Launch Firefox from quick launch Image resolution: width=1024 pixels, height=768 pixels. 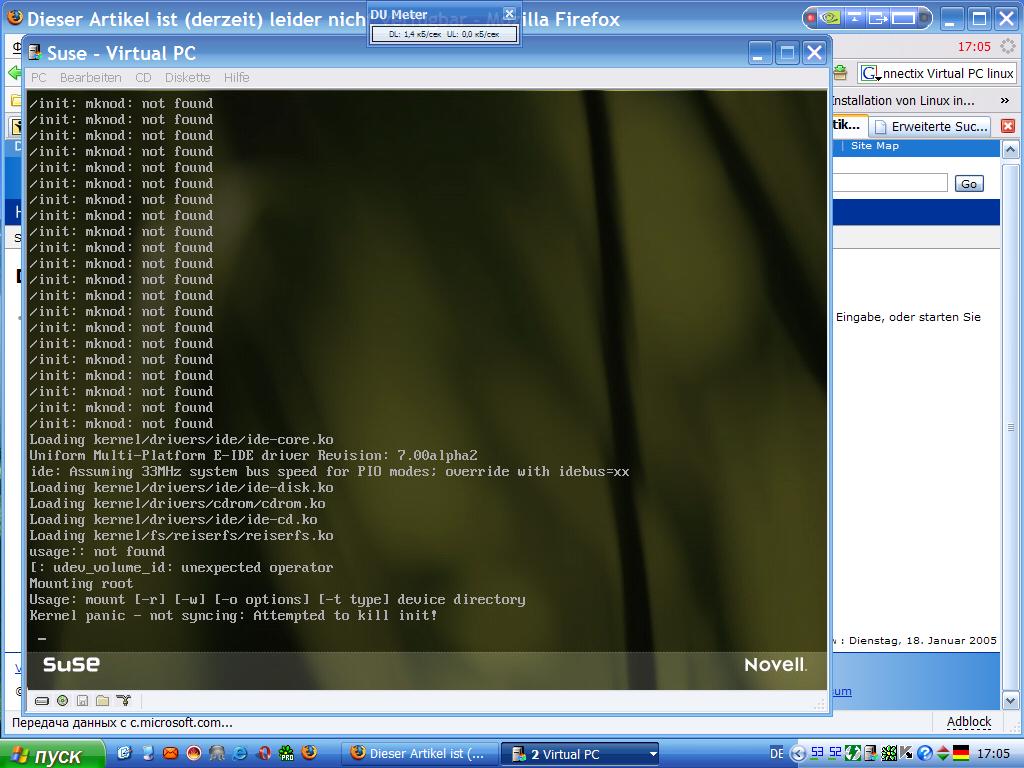tap(310, 753)
